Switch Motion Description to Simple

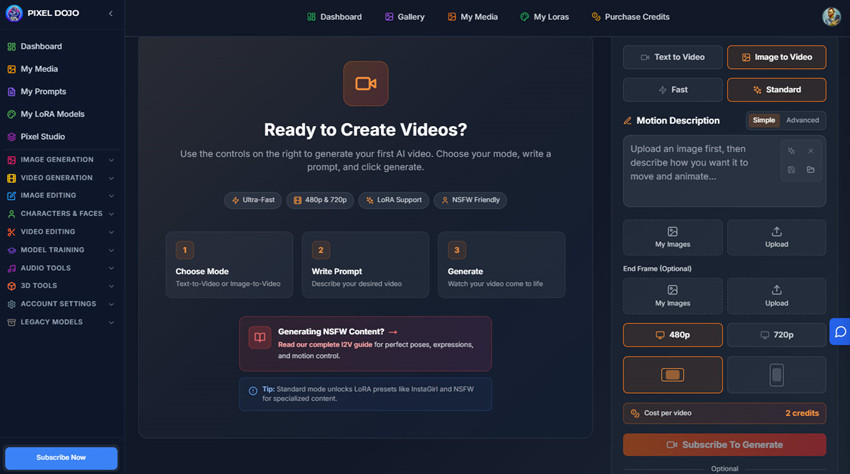pyautogui.click(x=764, y=120)
